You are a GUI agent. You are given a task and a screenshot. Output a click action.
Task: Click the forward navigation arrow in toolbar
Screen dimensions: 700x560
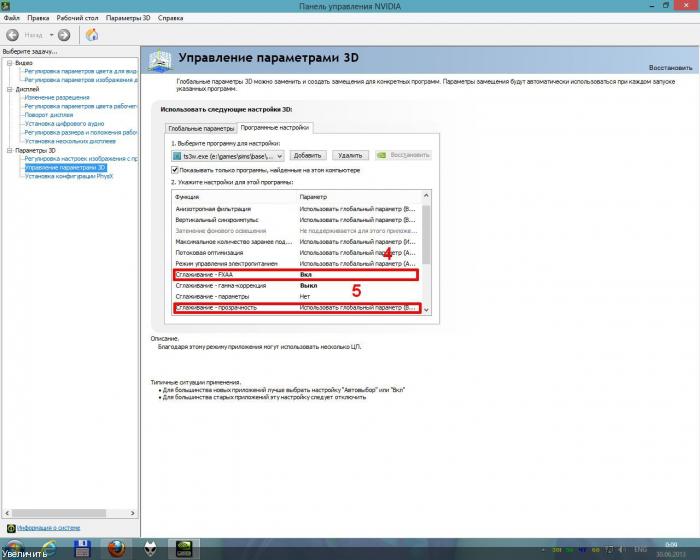pos(64,35)
